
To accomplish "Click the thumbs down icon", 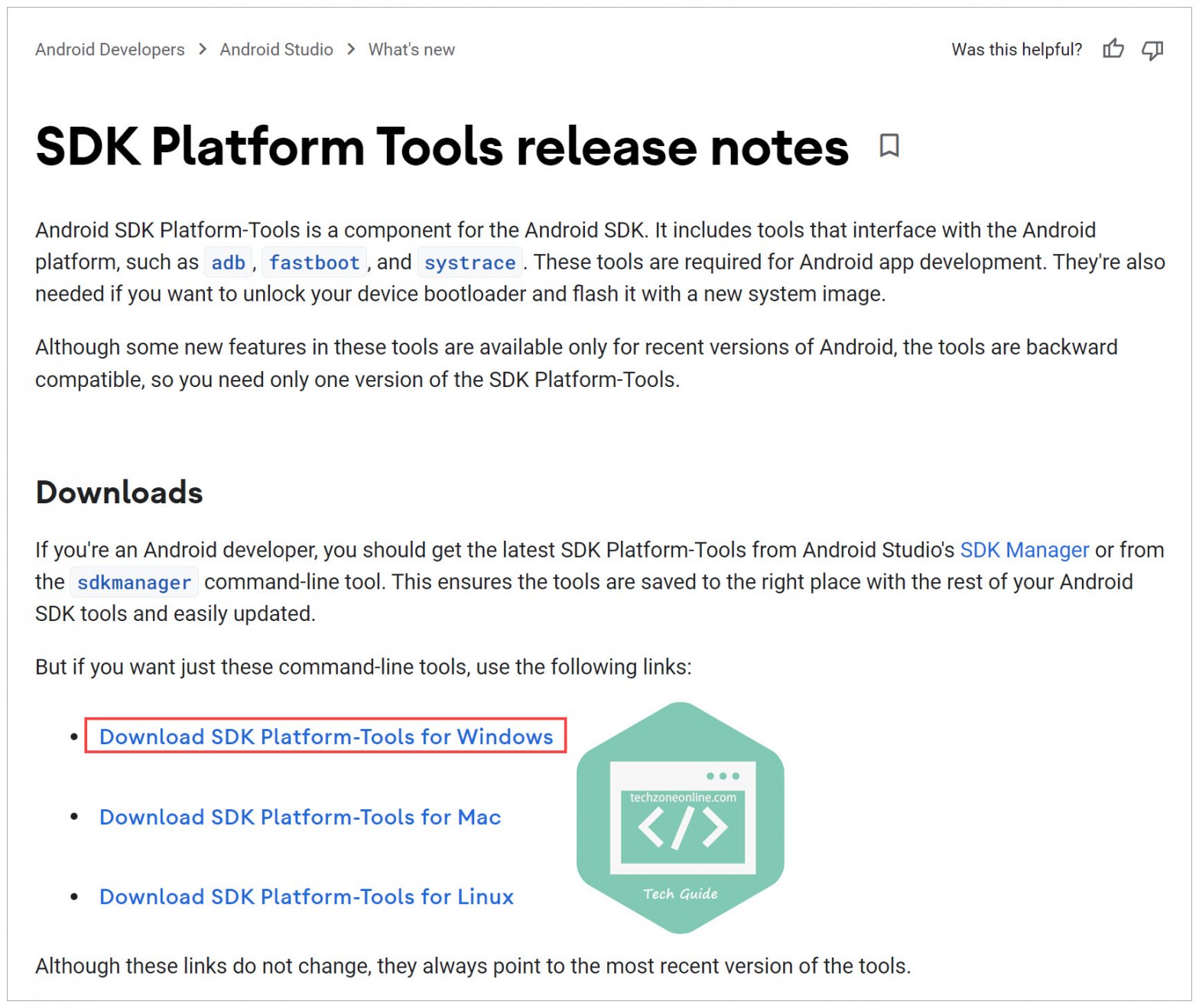I will (1152, 50).
